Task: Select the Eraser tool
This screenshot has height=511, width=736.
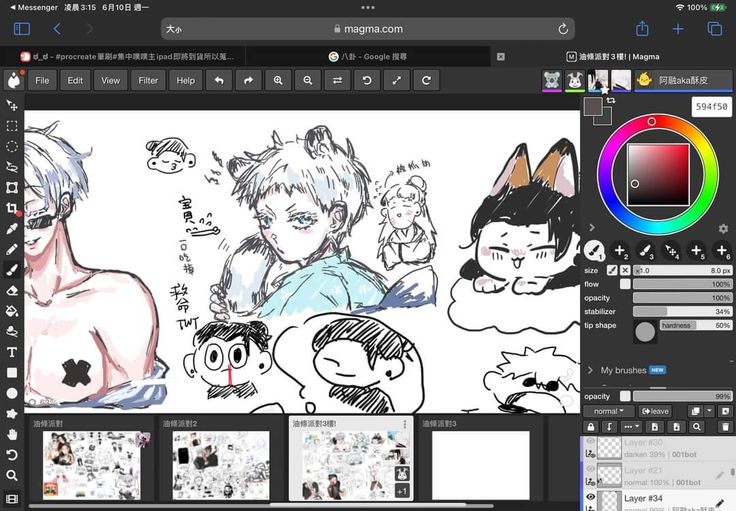Action: coord(12,290)
